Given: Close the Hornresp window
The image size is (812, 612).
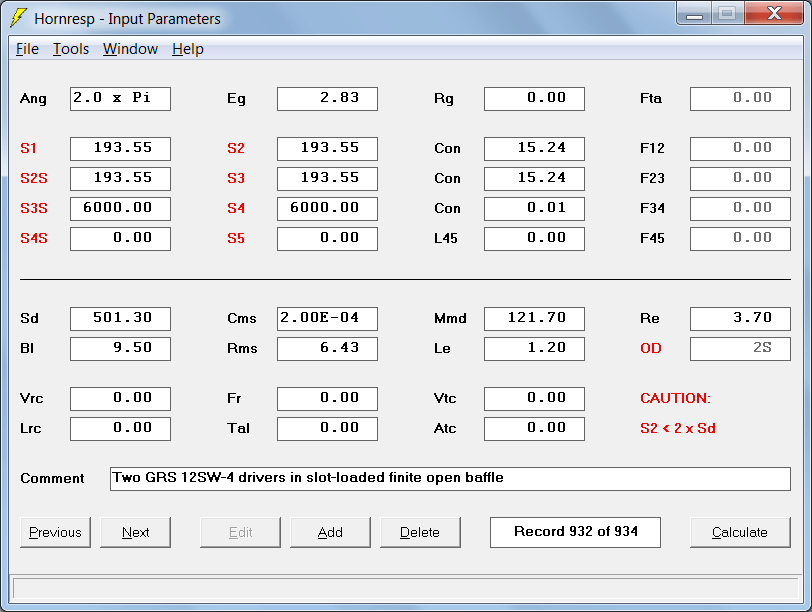Looking at the screenshot, I should [x=774, y=14].
